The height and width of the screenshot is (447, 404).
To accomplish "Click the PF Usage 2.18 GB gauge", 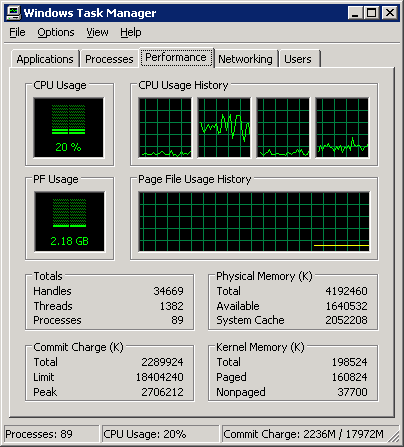I will tap(69, 222).
